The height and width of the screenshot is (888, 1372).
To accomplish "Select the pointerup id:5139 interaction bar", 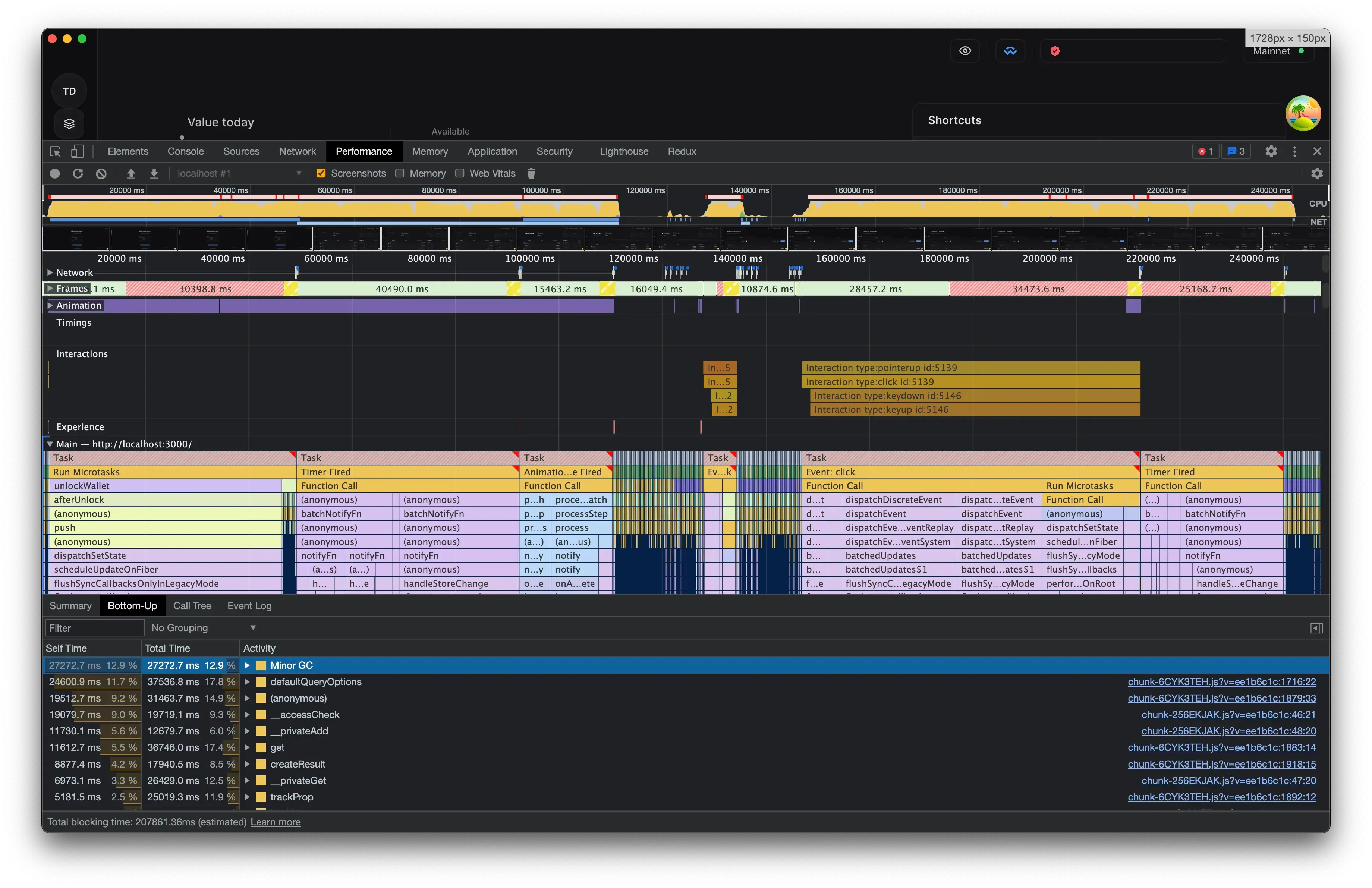I will tap(971, 368).
